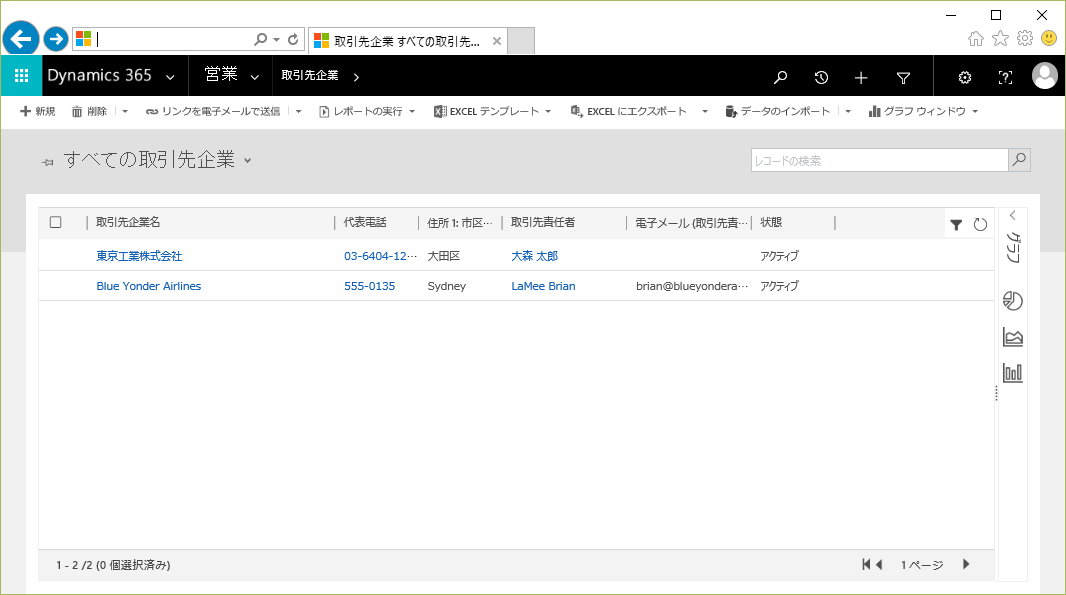The height and width of the screenshot is (595, 1066).
Task: Refresh the accounts grid list
Action: pos(980,224)
